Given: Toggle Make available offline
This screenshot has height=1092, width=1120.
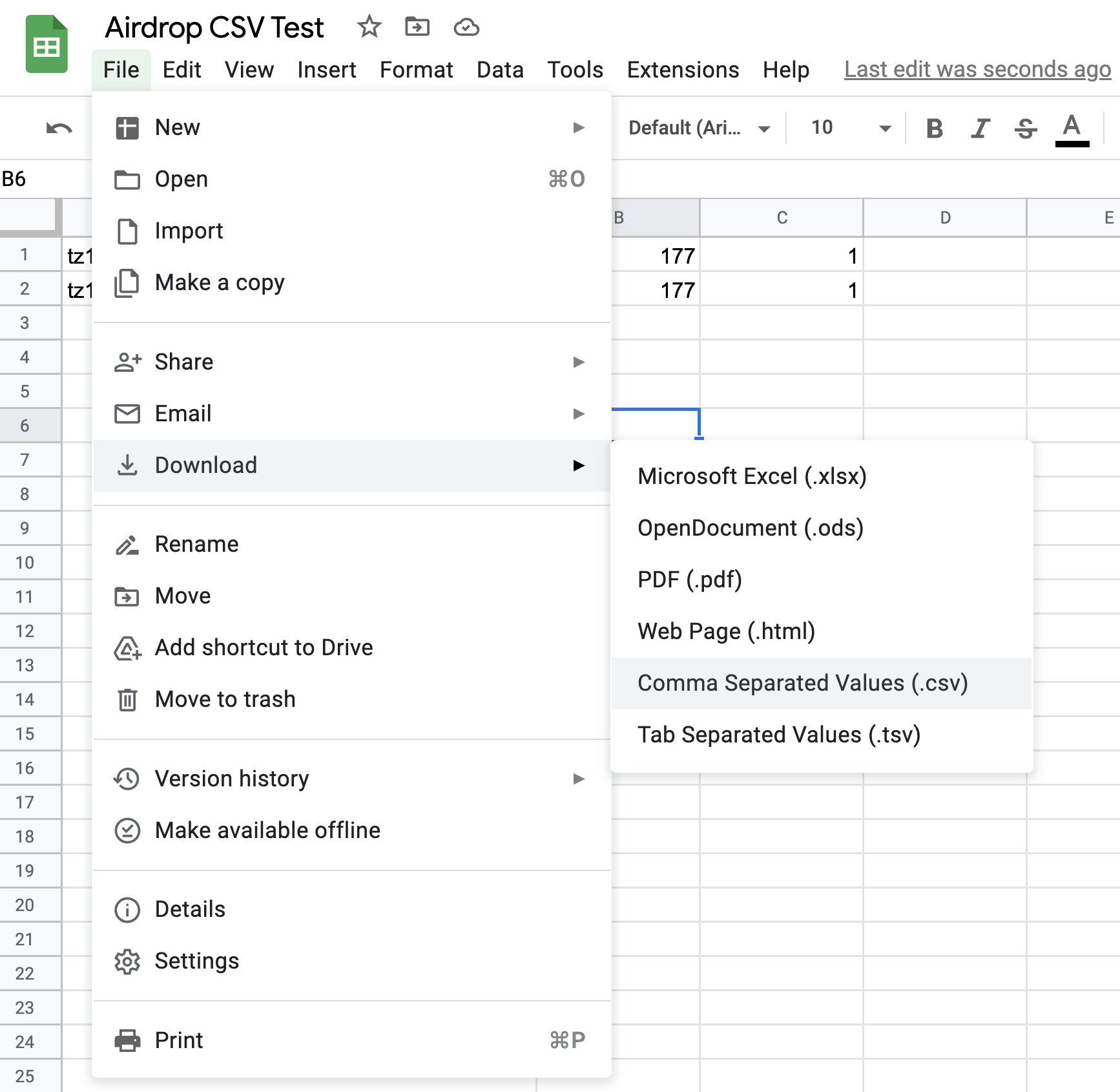Looking at the screenshot, I should [267, 830].
